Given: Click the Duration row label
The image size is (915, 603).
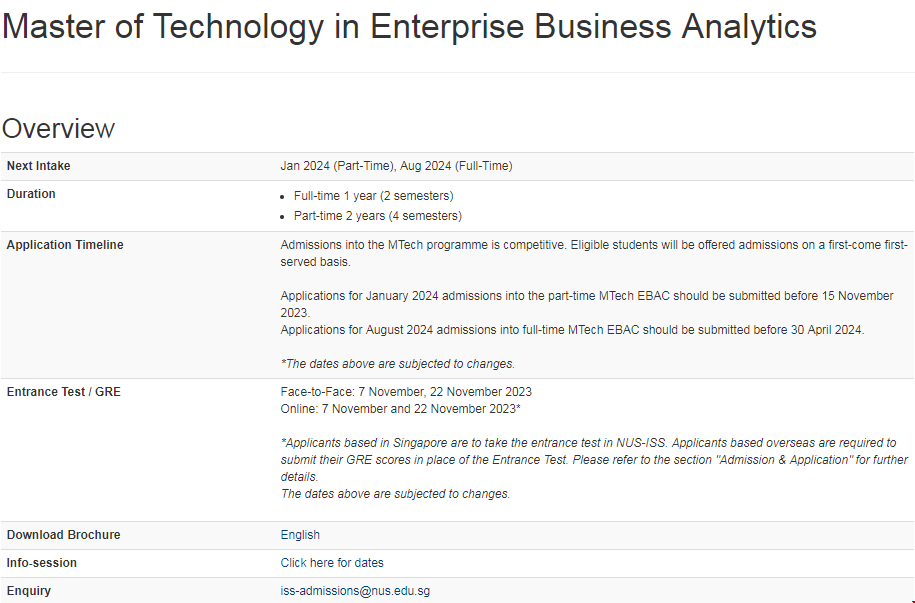Looking at the screenshot, I should 31,194.
